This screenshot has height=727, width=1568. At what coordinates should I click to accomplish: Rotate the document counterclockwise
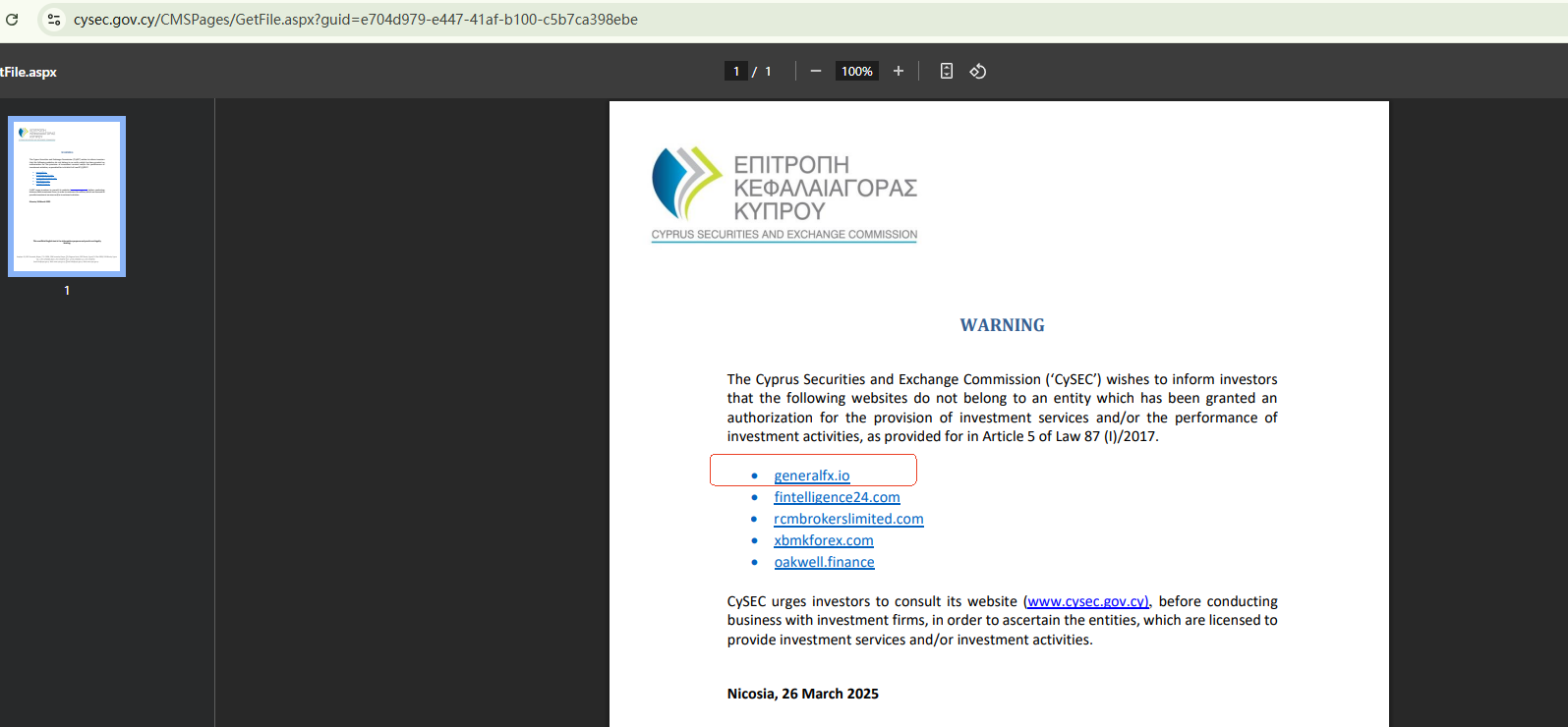coord(978,71)
